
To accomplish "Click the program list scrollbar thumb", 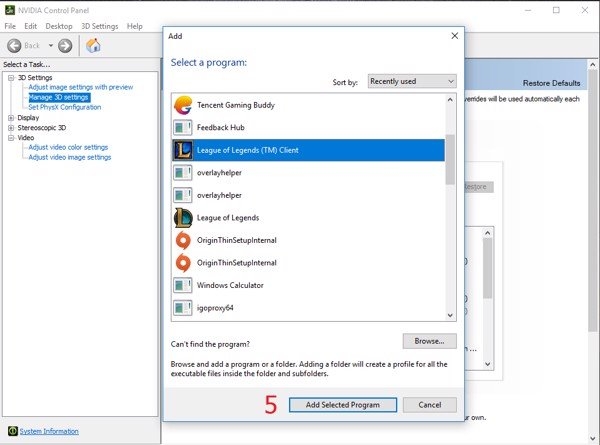I will click(450, 159).
